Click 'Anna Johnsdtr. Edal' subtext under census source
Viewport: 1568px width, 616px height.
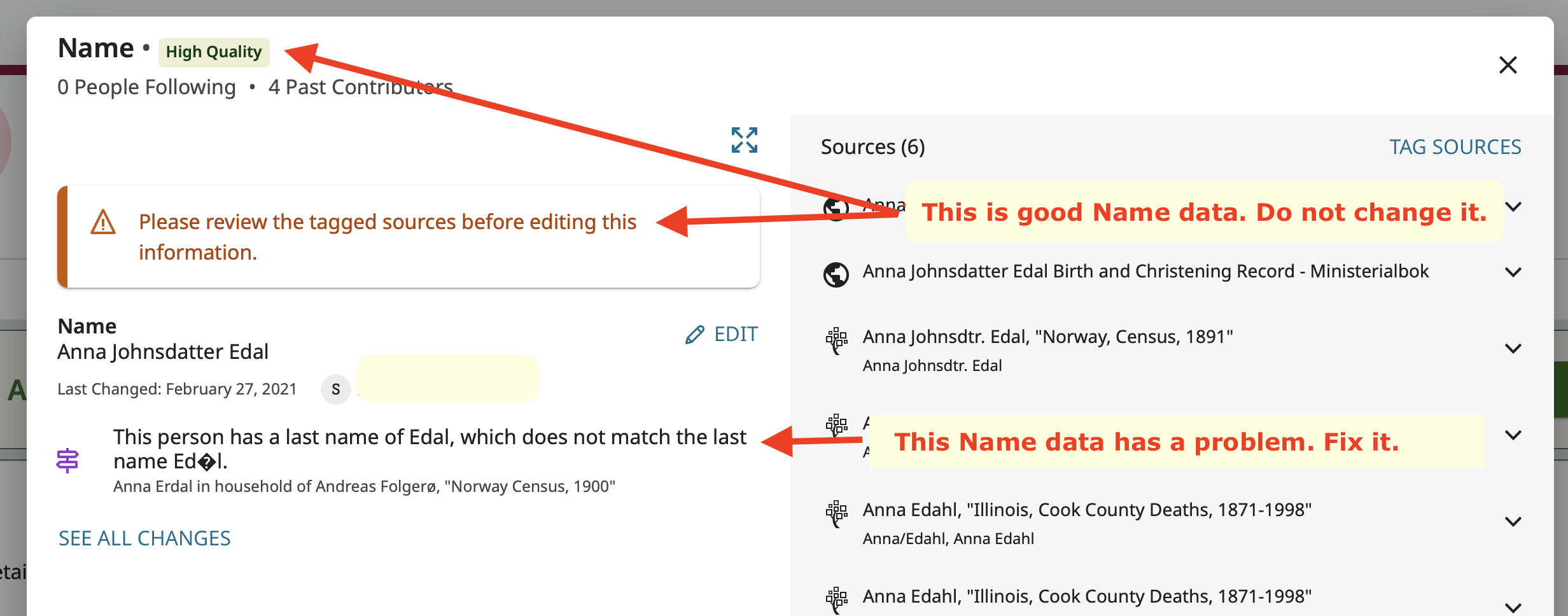932,366
